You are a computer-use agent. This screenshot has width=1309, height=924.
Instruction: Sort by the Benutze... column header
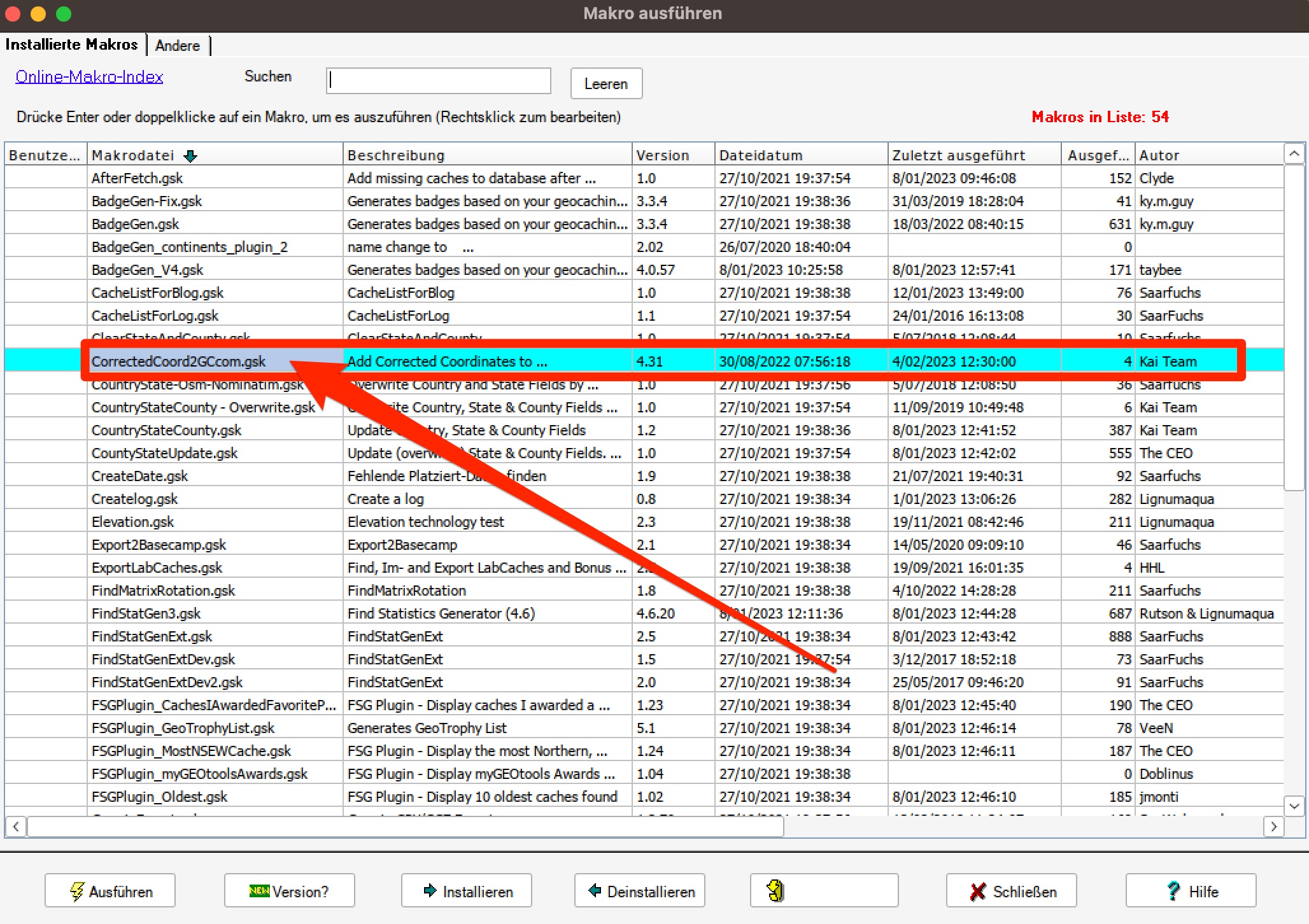click(x=45, y=155)
